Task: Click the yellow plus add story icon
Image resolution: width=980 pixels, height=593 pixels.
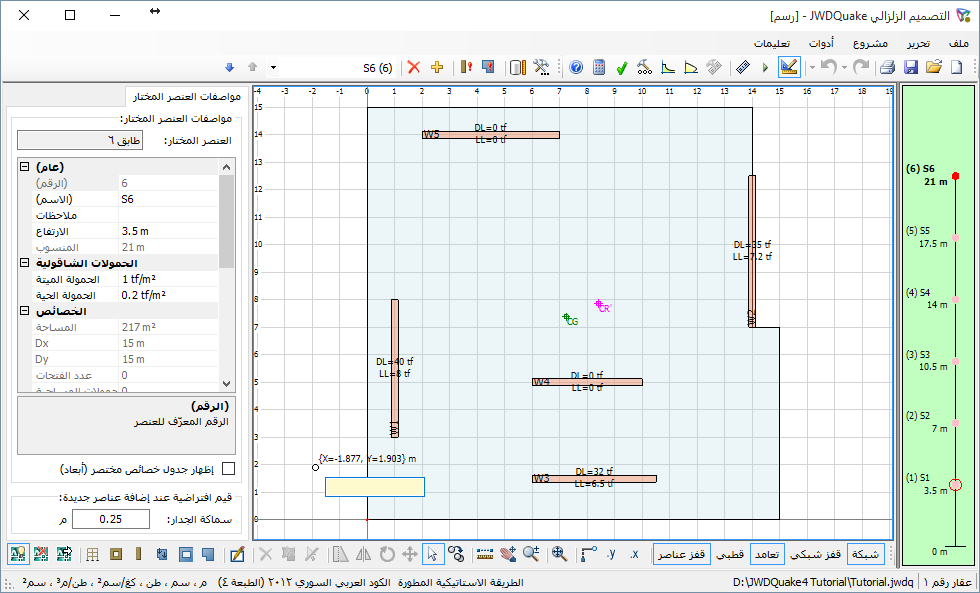Action: click(x=437, y=67)
